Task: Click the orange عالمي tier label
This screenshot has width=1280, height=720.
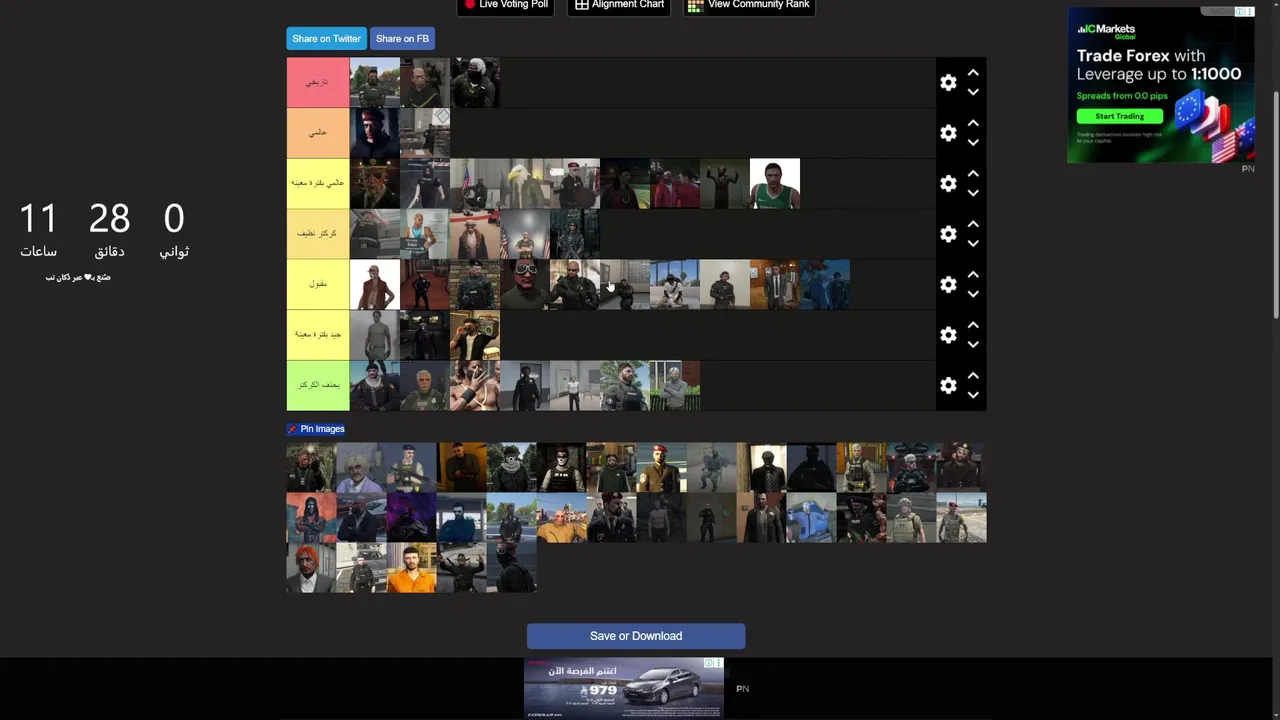Action: 318,133
